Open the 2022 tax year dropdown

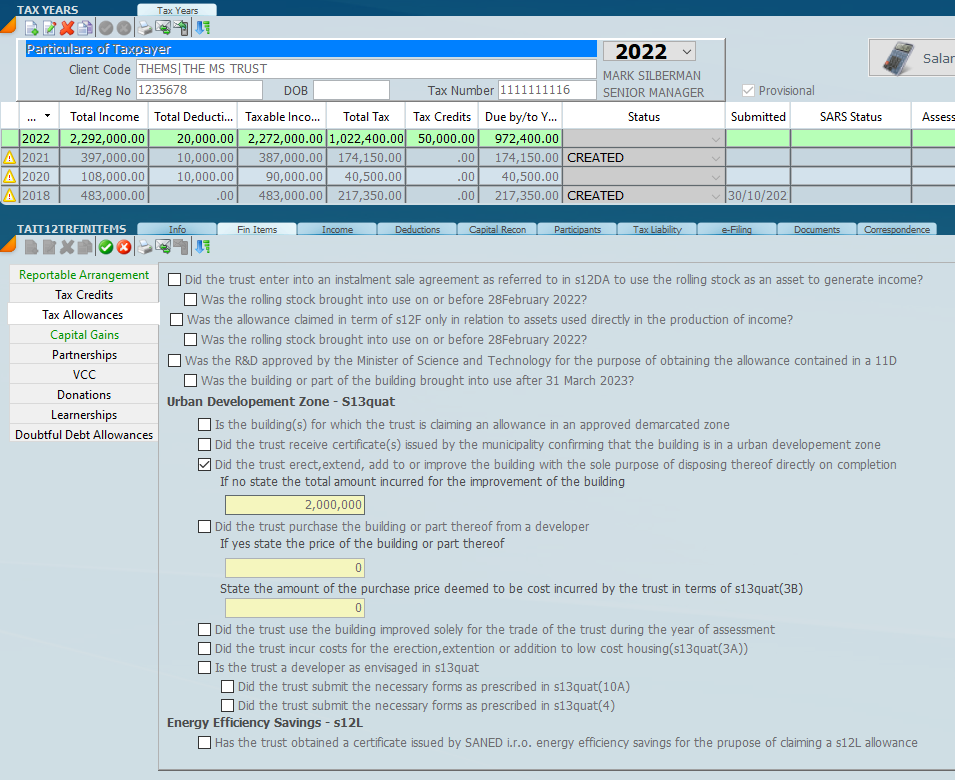coord(686,52)
